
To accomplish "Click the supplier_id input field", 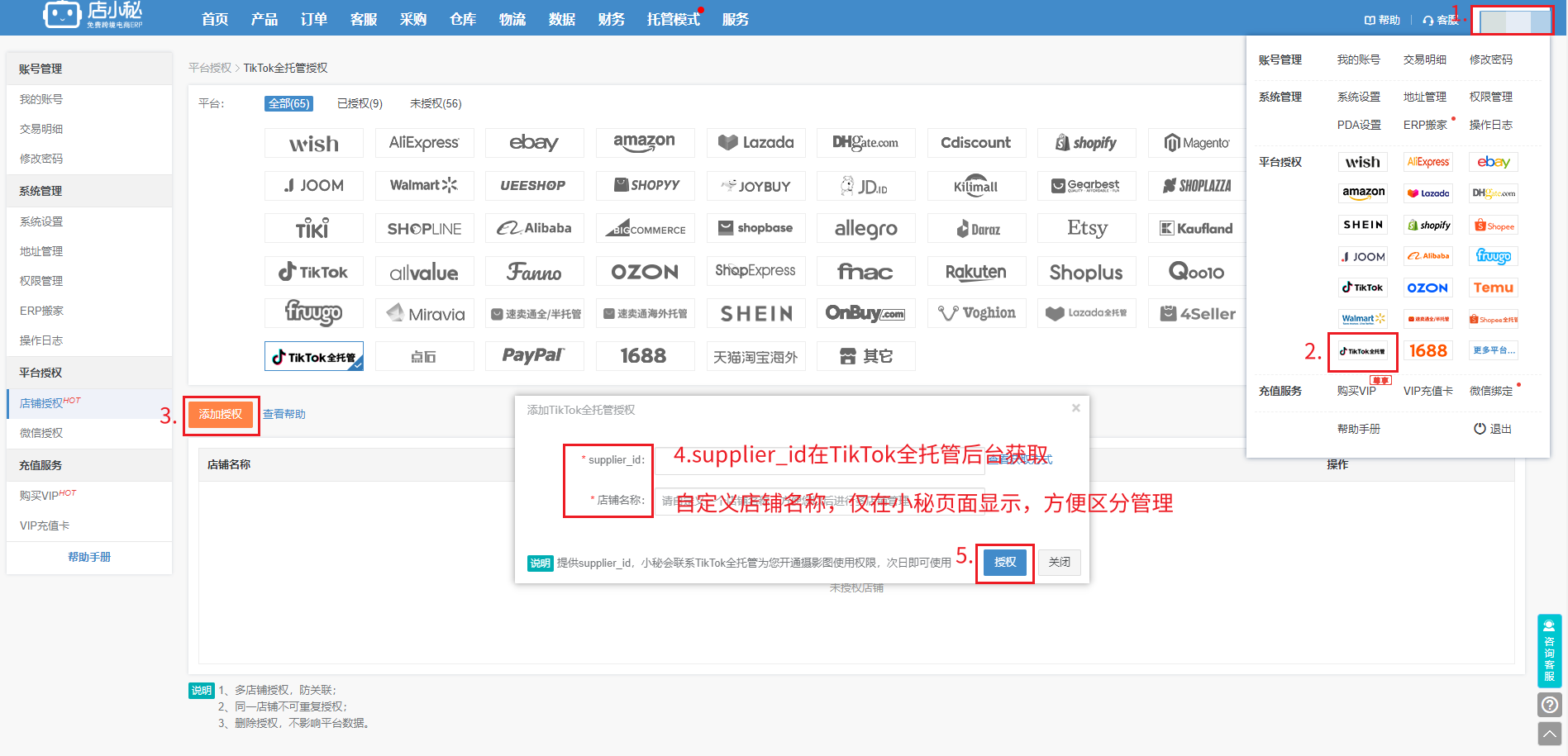I will (819, 459).
